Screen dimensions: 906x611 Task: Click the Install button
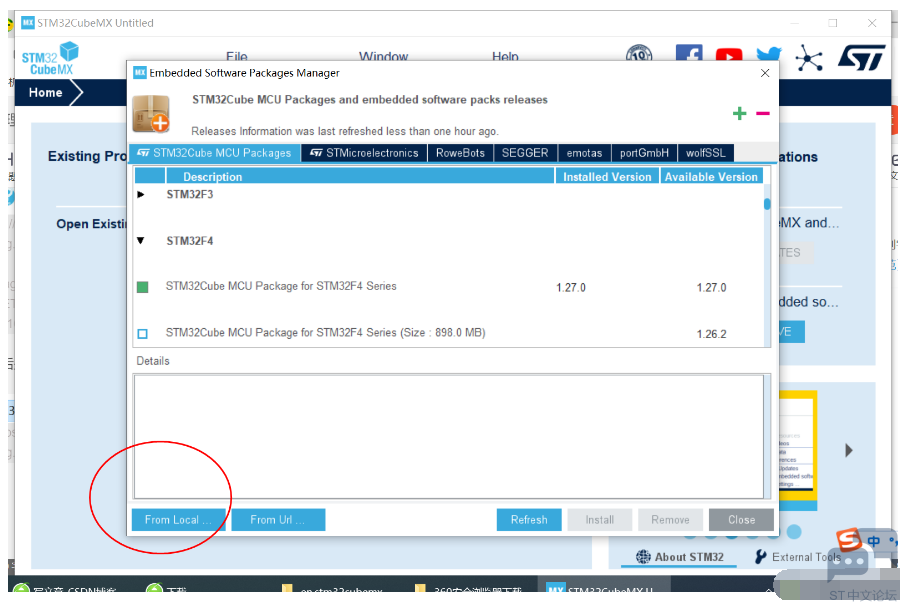point(599,520)
